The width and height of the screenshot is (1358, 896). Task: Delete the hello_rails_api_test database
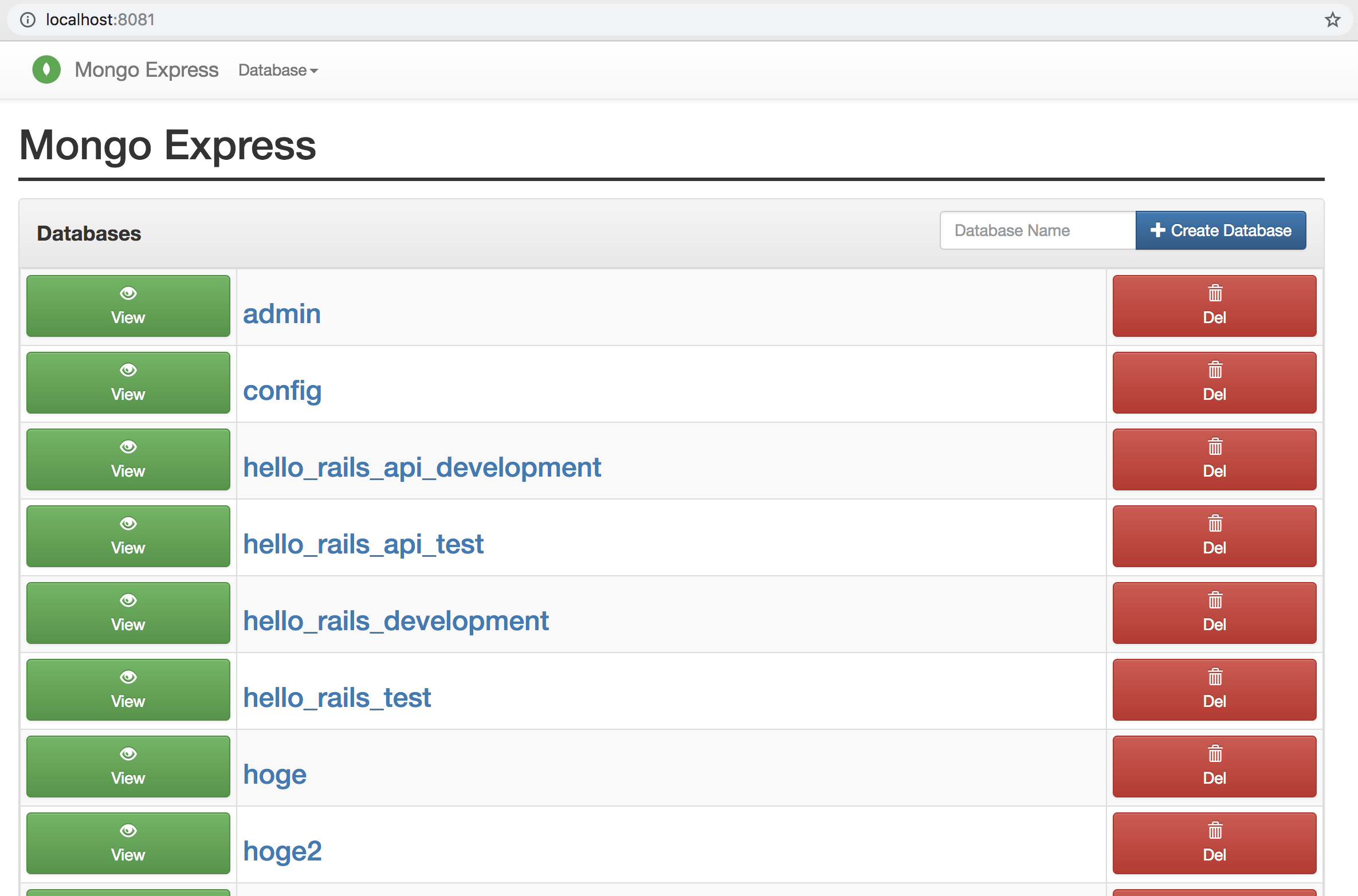click(x=1214, y=536)
